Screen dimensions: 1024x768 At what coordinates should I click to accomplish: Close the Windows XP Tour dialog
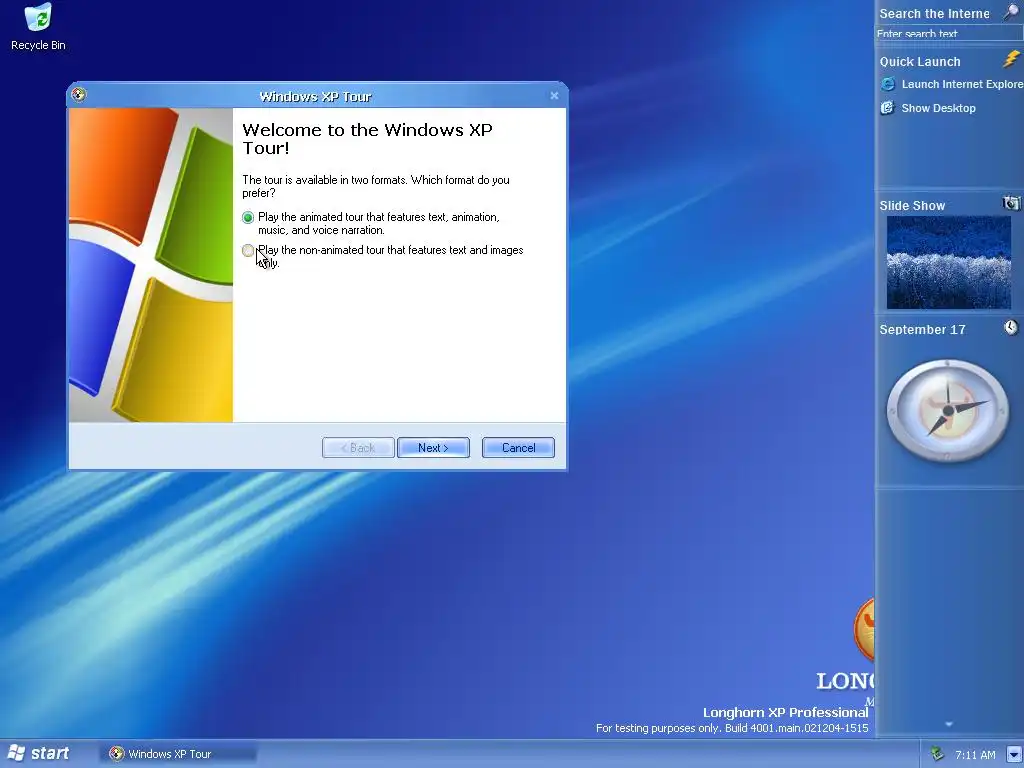[x=554, y=96]
